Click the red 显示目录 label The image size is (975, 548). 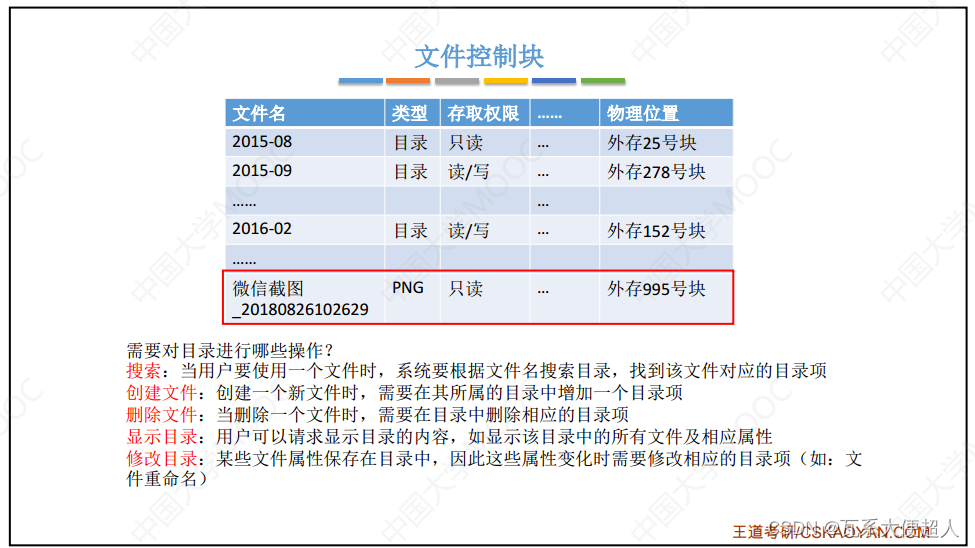click(x=162, y=437)
